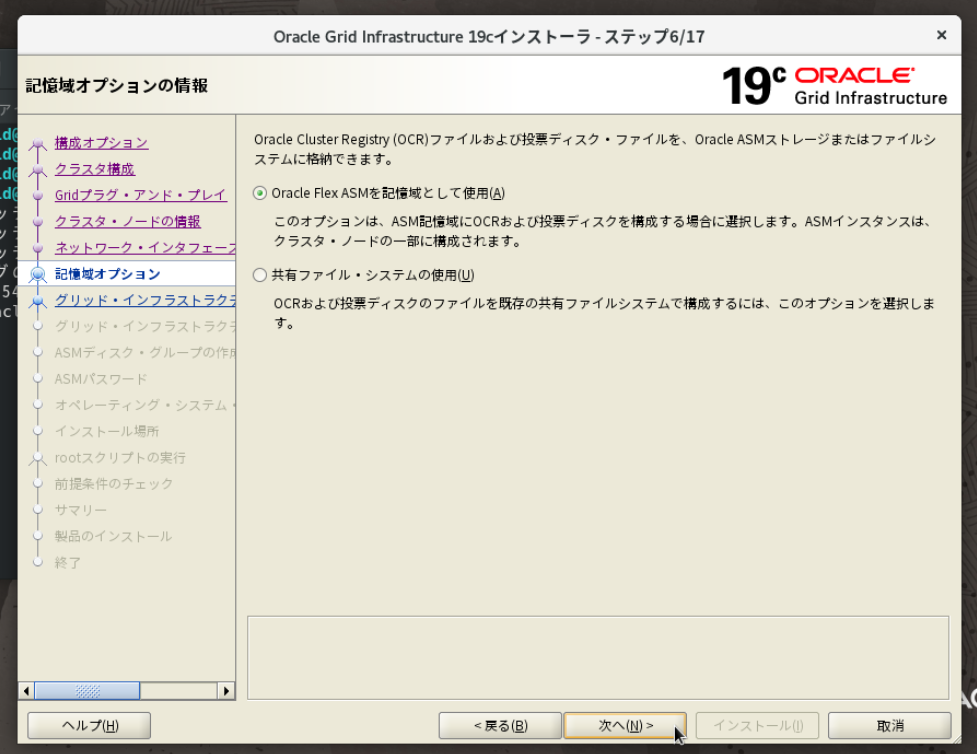Click the 取消 cancel button
977x754 pixels.
[889, 725]
